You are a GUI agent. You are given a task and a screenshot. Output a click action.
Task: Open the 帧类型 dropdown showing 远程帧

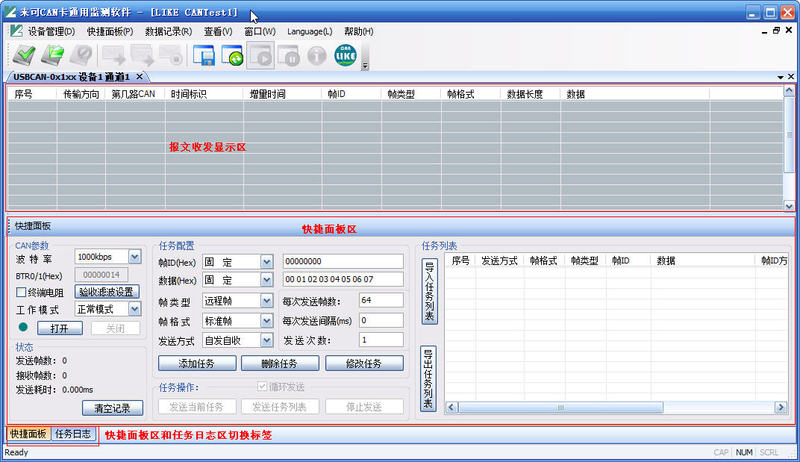(266, 300)
